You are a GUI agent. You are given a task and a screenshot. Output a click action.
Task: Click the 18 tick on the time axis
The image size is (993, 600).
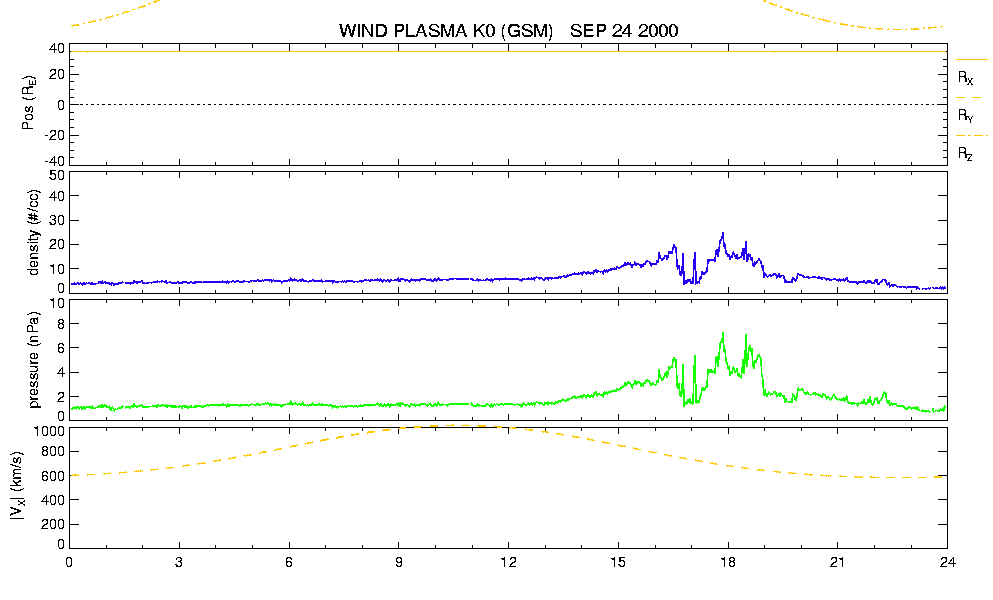pos(728,562)
